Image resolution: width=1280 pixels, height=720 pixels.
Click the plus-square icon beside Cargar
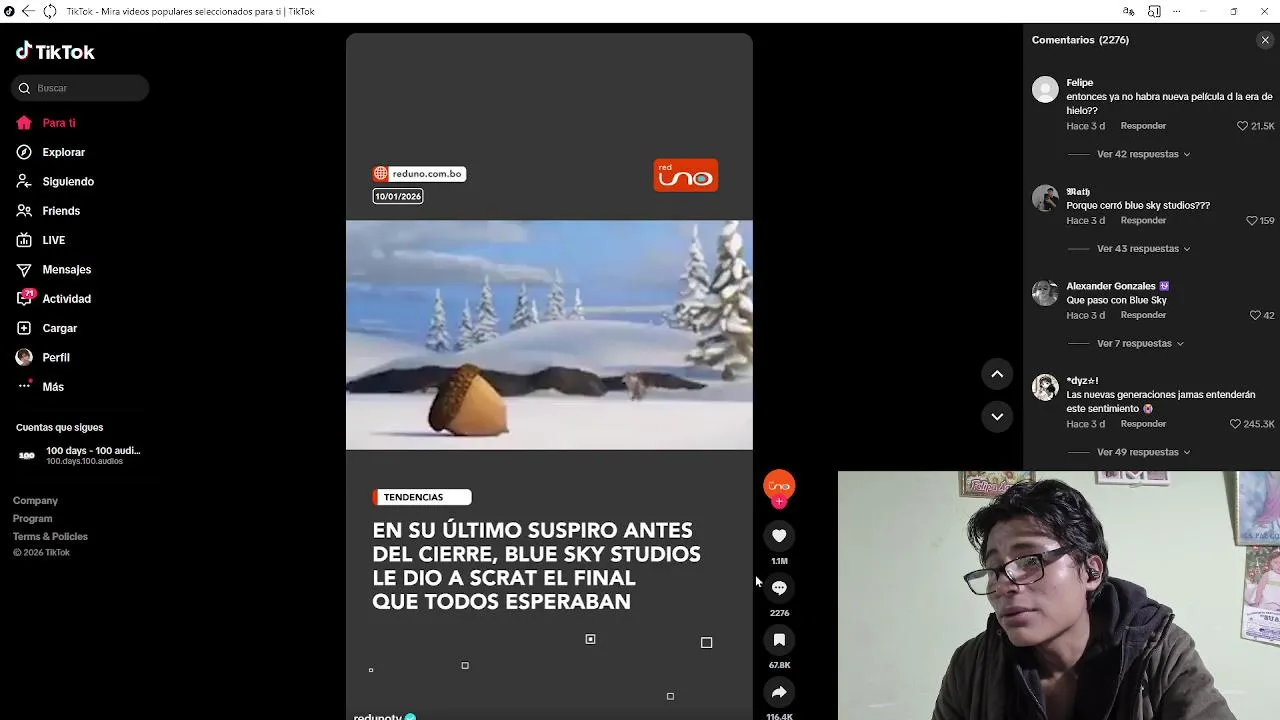[24, 328]
